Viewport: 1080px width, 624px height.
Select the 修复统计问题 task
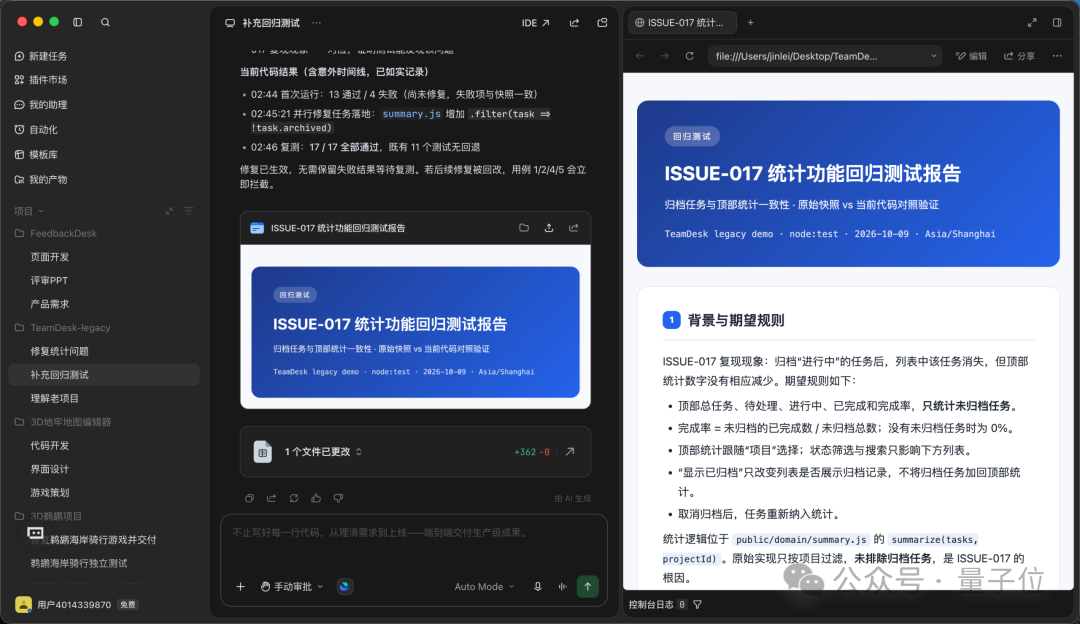click(59, 351)
